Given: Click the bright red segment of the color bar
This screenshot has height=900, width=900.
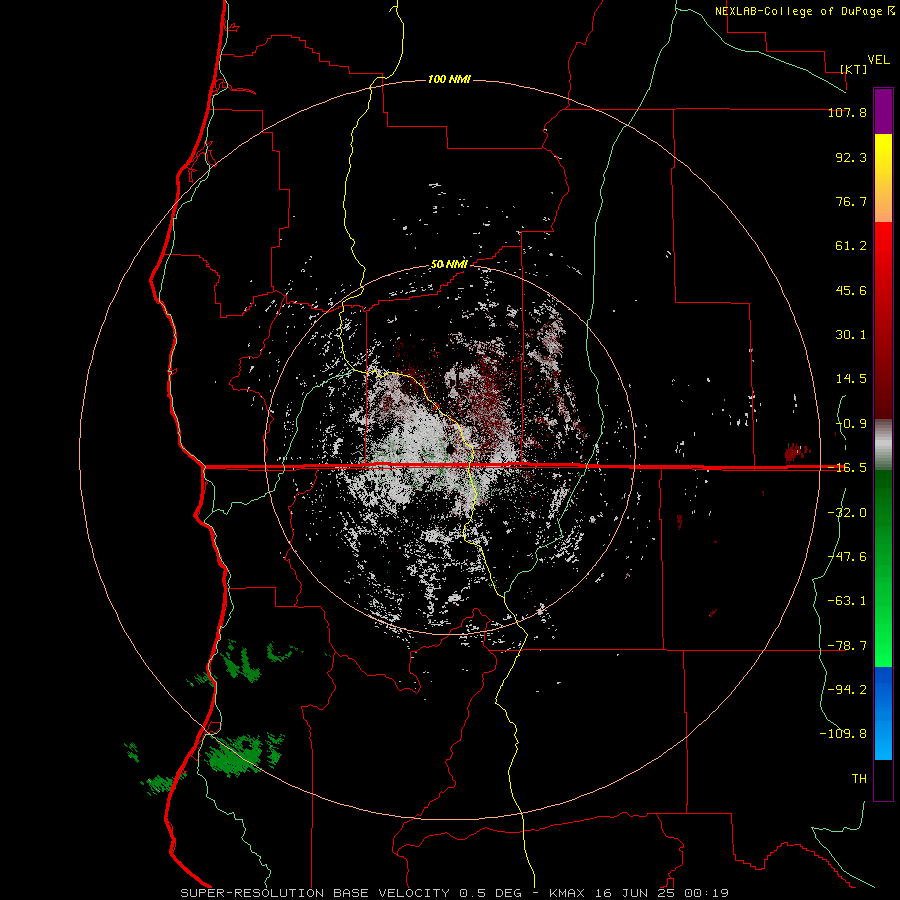Looking at the screenshot, I should [x=883, y=253].
